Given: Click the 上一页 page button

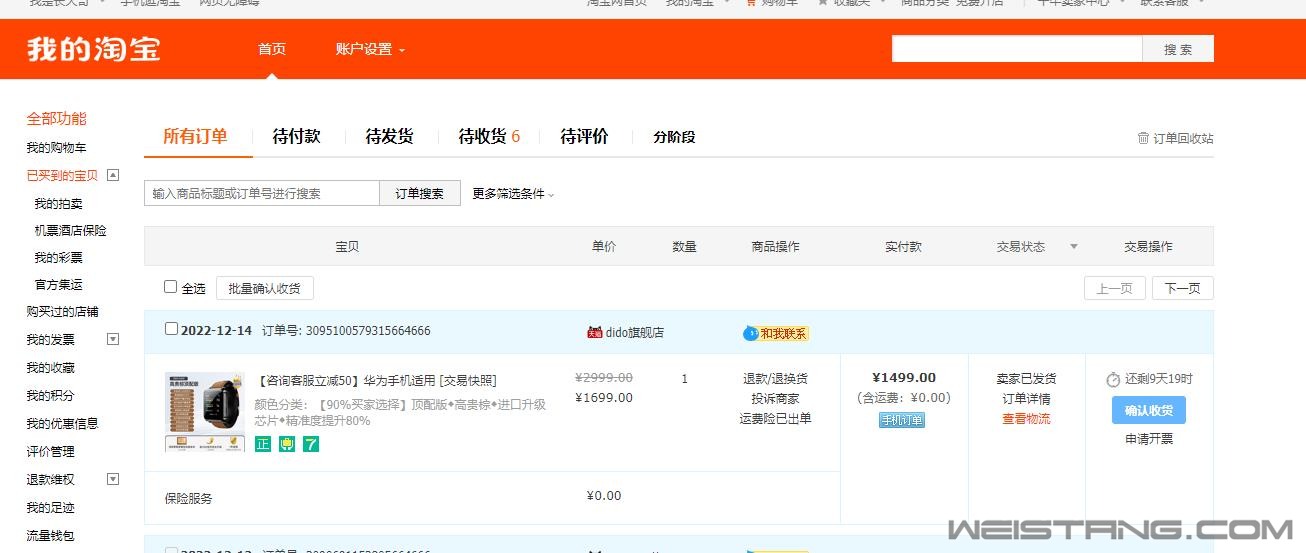Looking at the screenshot, I should [x=1114, y=288].
